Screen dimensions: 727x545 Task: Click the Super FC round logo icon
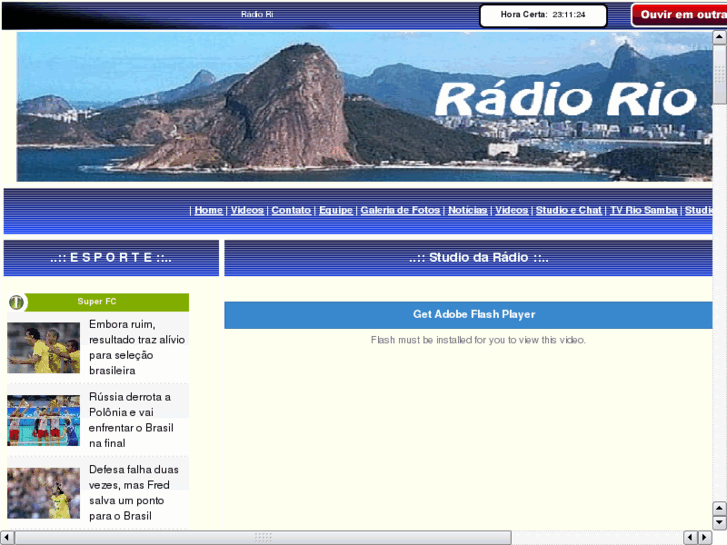17,302
